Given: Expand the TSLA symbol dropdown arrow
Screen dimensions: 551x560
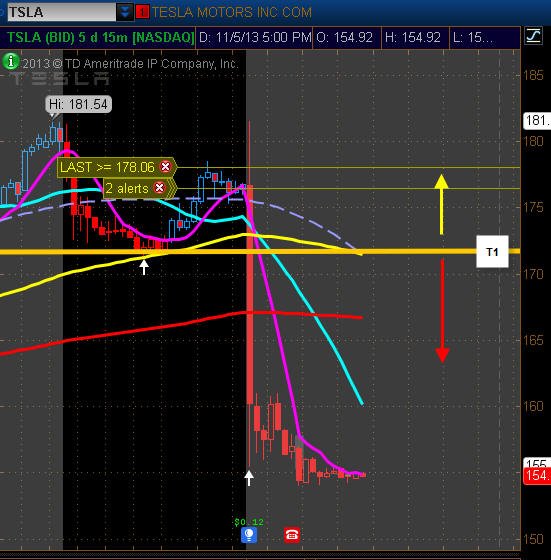Looking at the screenshot, I should pos(125,12).
